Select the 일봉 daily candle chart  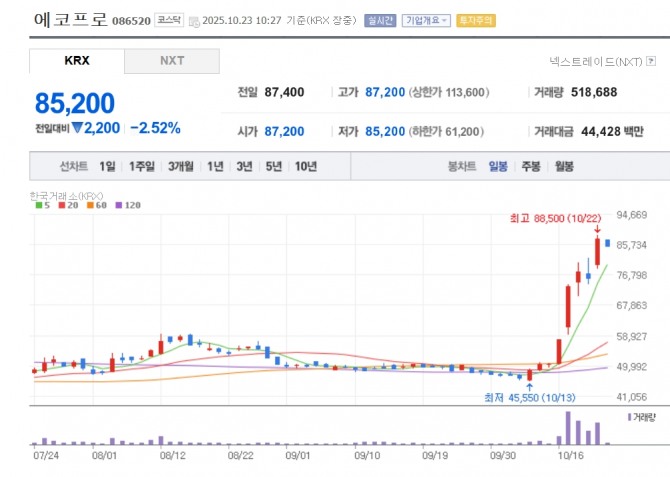(x=498, y=167)
